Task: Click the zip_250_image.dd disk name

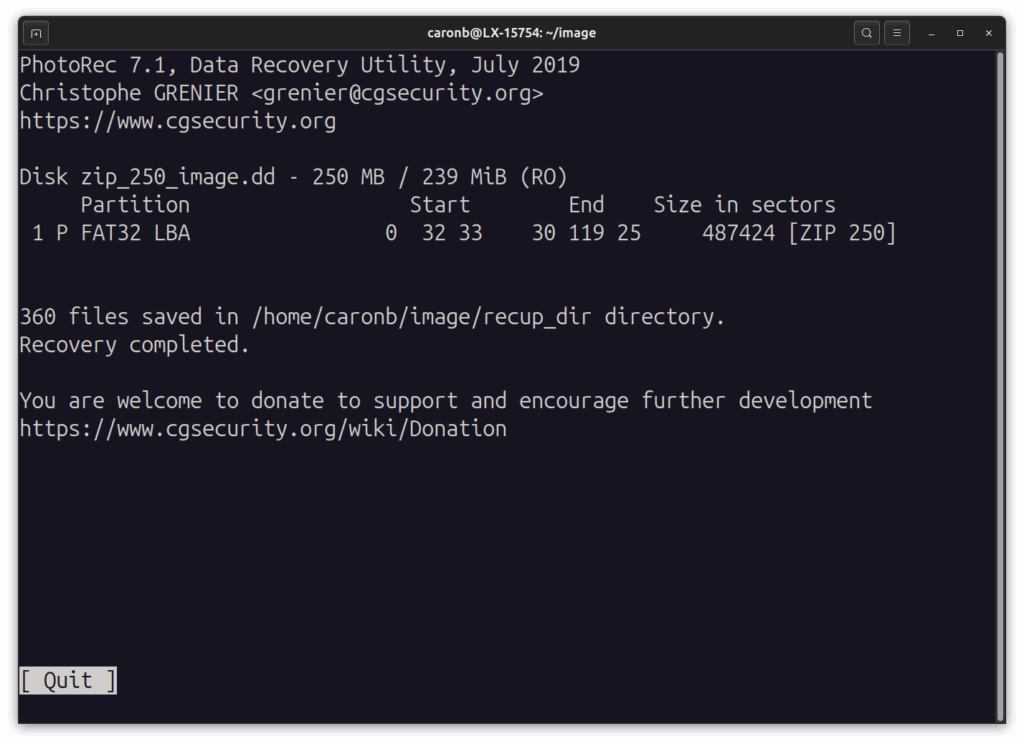Action: [178, 177]
